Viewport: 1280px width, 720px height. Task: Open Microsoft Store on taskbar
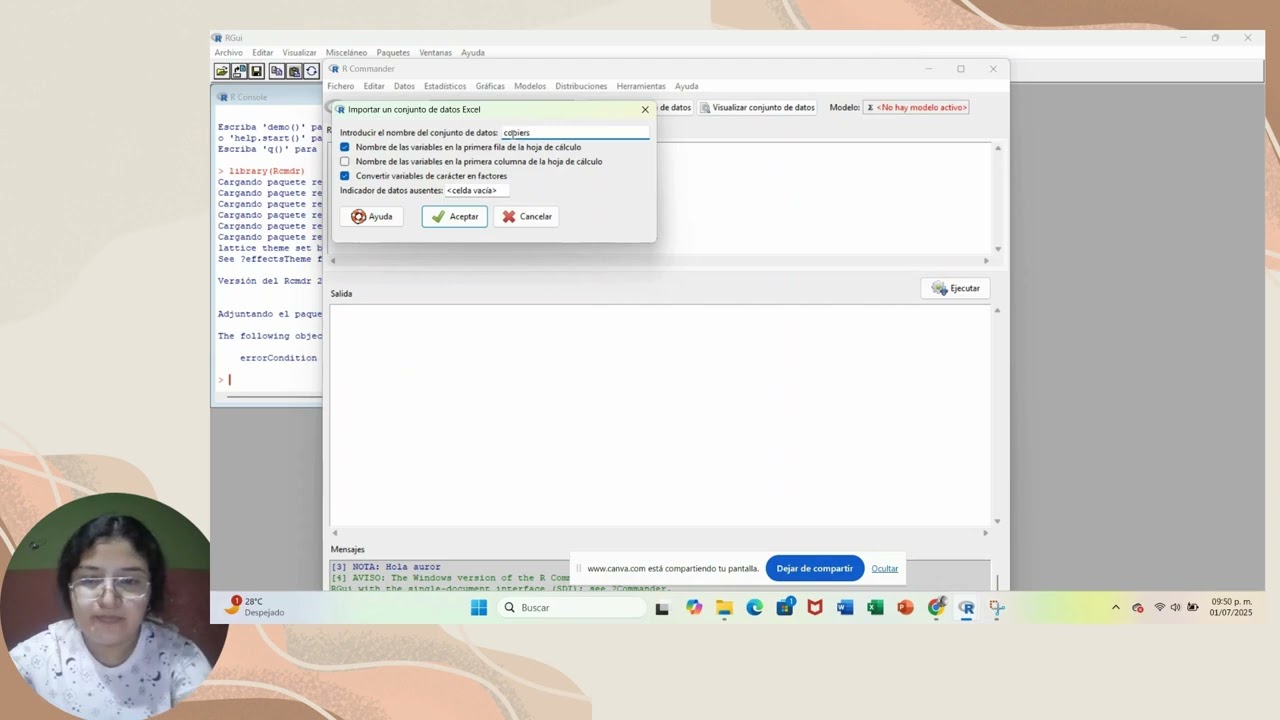(x=785, y=607)
